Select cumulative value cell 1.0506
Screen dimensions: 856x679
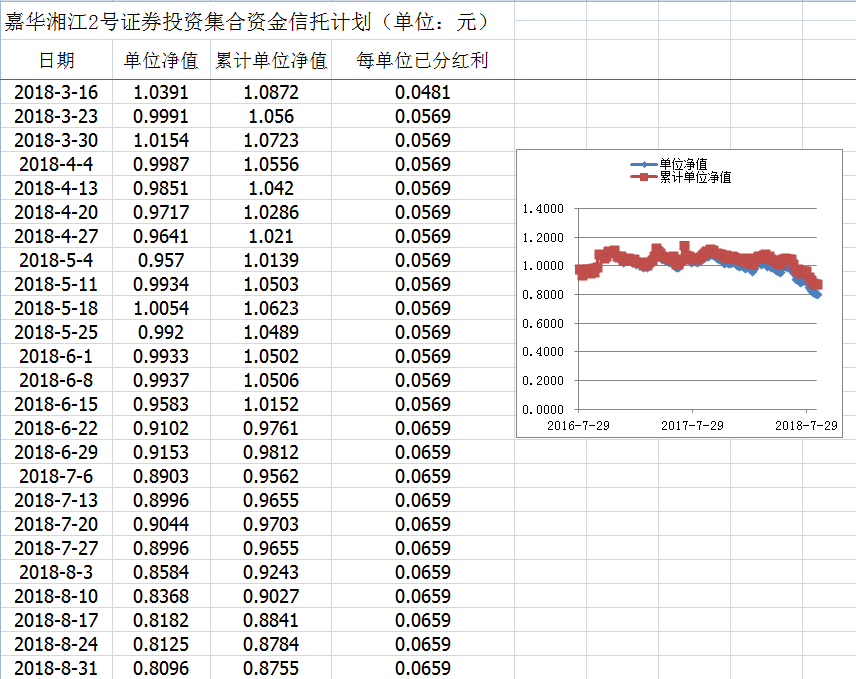(x=271, y=380)
